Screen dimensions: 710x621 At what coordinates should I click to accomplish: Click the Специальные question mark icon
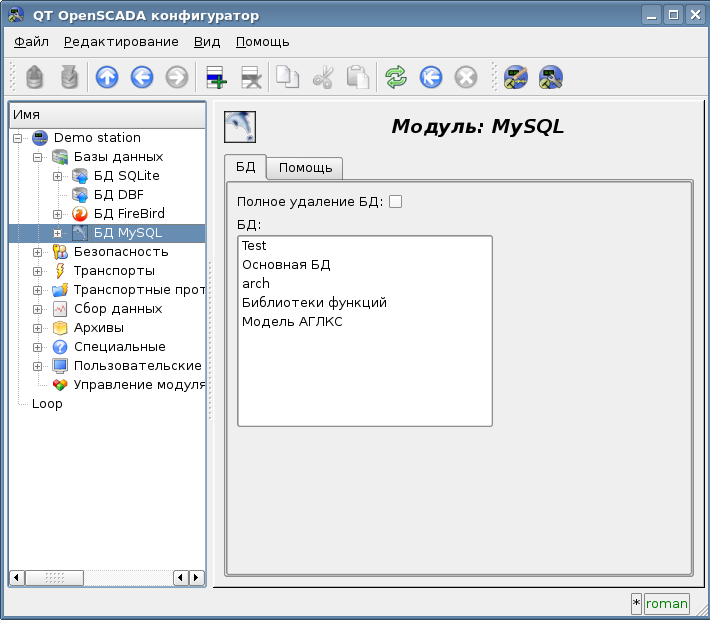click(x=60, y=347)
